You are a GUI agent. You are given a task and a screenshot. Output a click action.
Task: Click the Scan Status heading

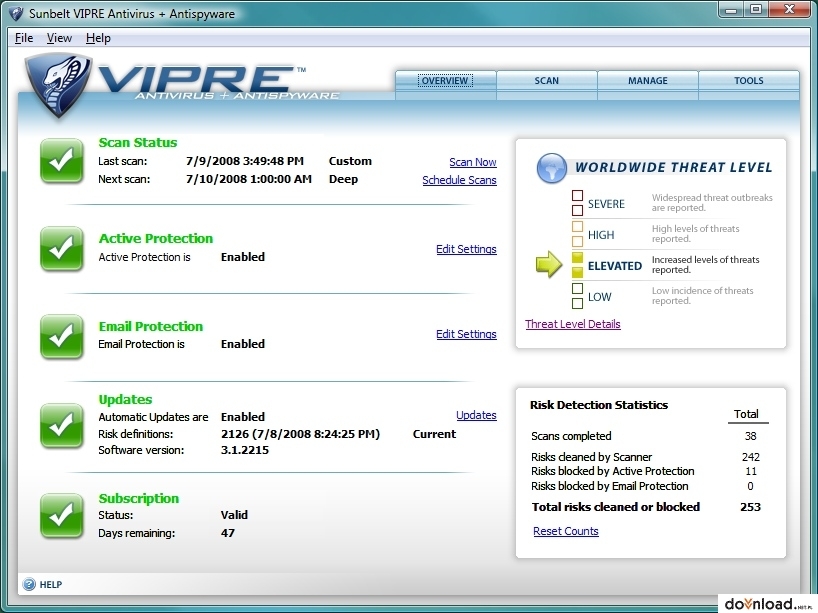(138, 142)
